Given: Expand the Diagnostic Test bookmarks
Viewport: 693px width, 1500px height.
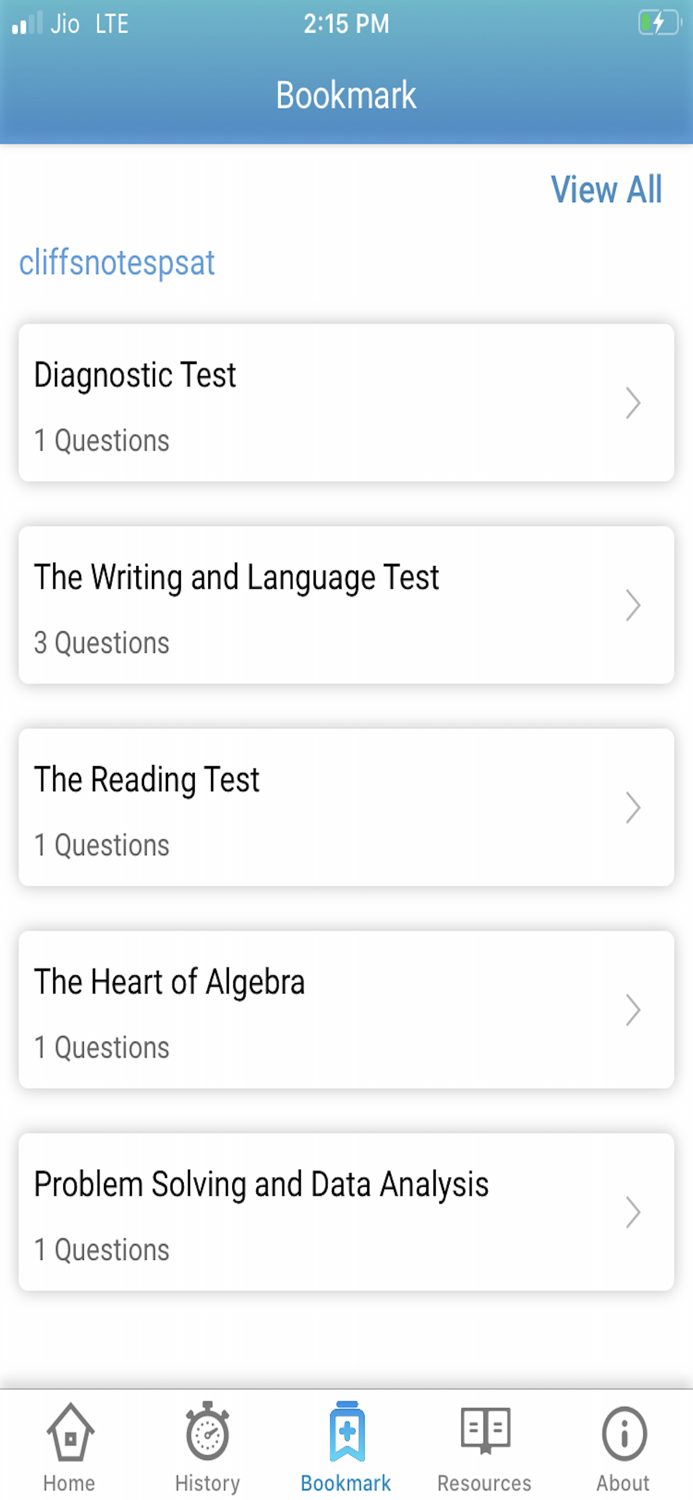Looking at the screenshot, I should pos(632,403).
